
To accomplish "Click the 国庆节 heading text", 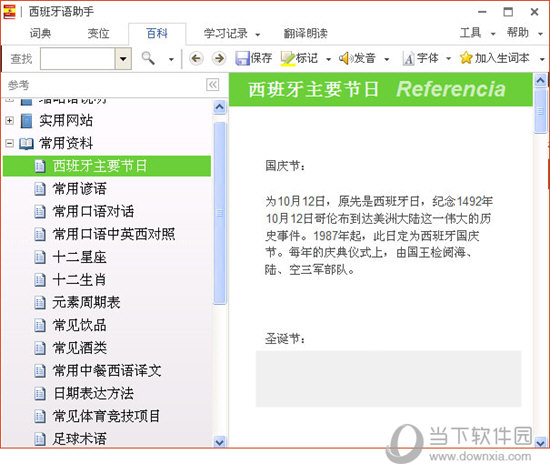I will coord(285,165).
